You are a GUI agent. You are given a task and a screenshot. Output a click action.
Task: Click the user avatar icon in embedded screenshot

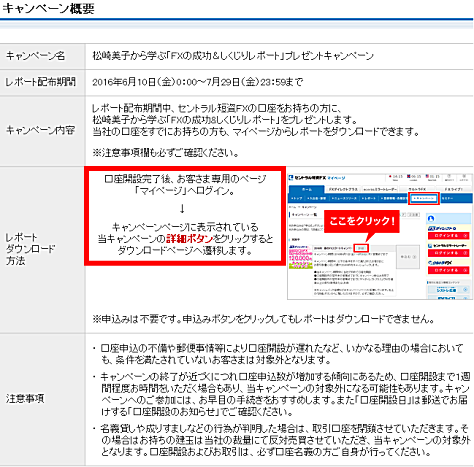(x=431, y=219)
